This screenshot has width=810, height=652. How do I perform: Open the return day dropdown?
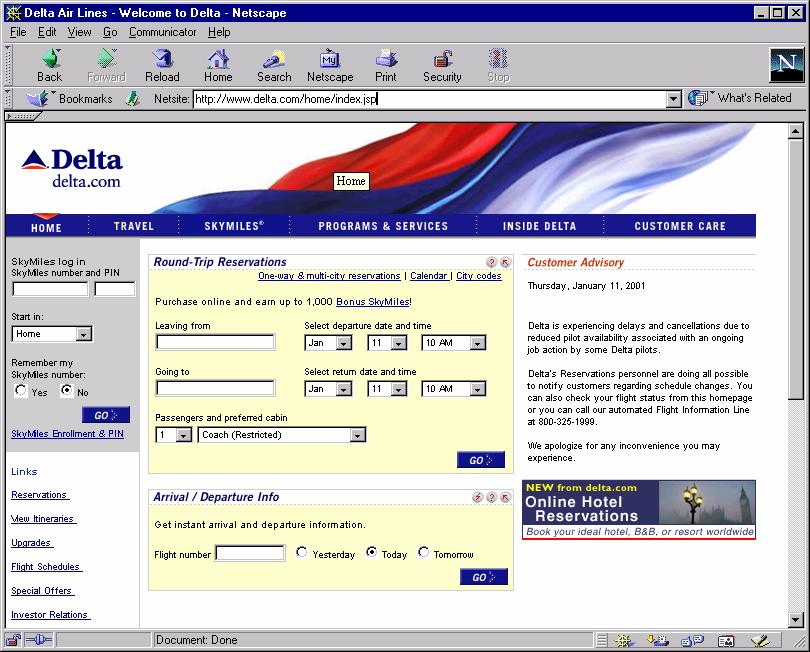(x=387, y=389)
